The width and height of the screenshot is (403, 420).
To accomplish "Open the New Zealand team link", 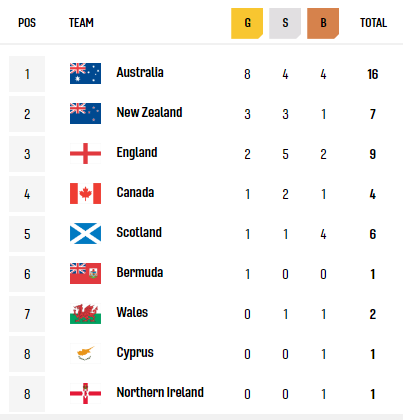I will [x=149, y=112].
